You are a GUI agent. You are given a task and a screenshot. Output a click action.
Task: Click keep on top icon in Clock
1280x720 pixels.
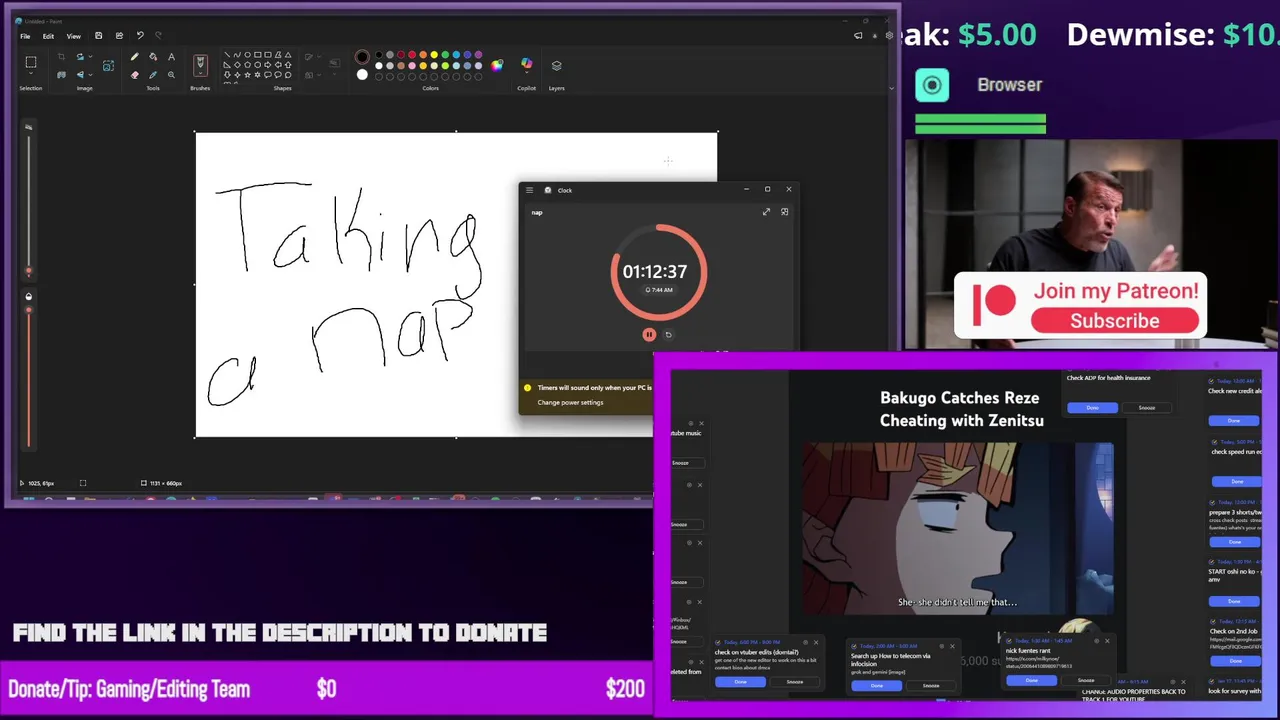[784, 212]
